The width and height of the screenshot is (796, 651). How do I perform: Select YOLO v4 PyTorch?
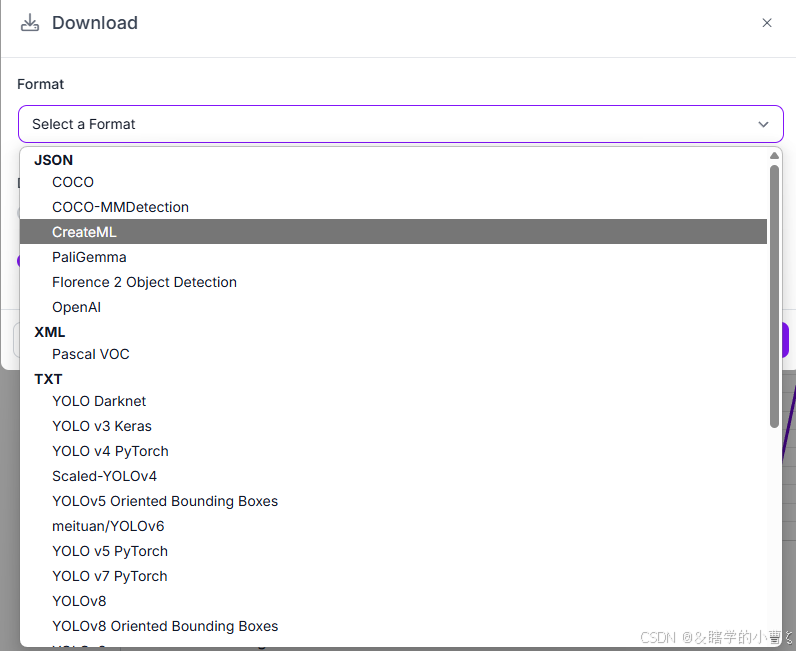pyautogui.click(x=393, y=451)
